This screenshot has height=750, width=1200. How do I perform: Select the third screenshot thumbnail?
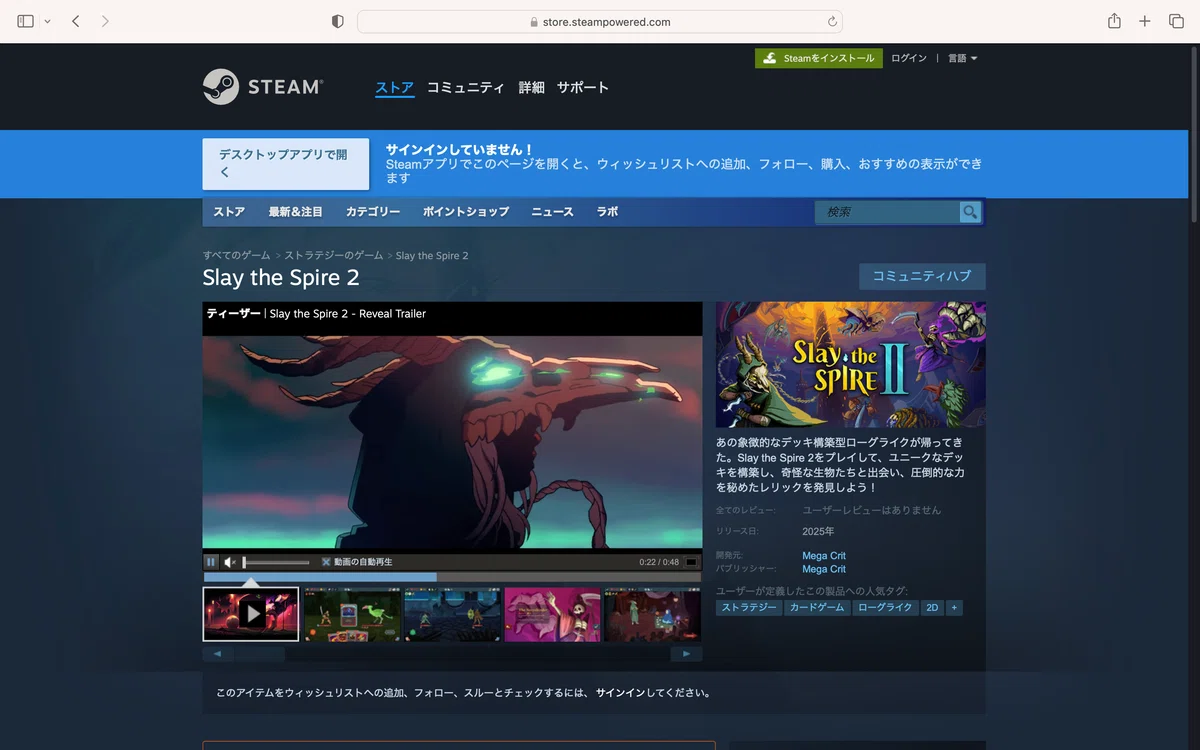point(452,614)
